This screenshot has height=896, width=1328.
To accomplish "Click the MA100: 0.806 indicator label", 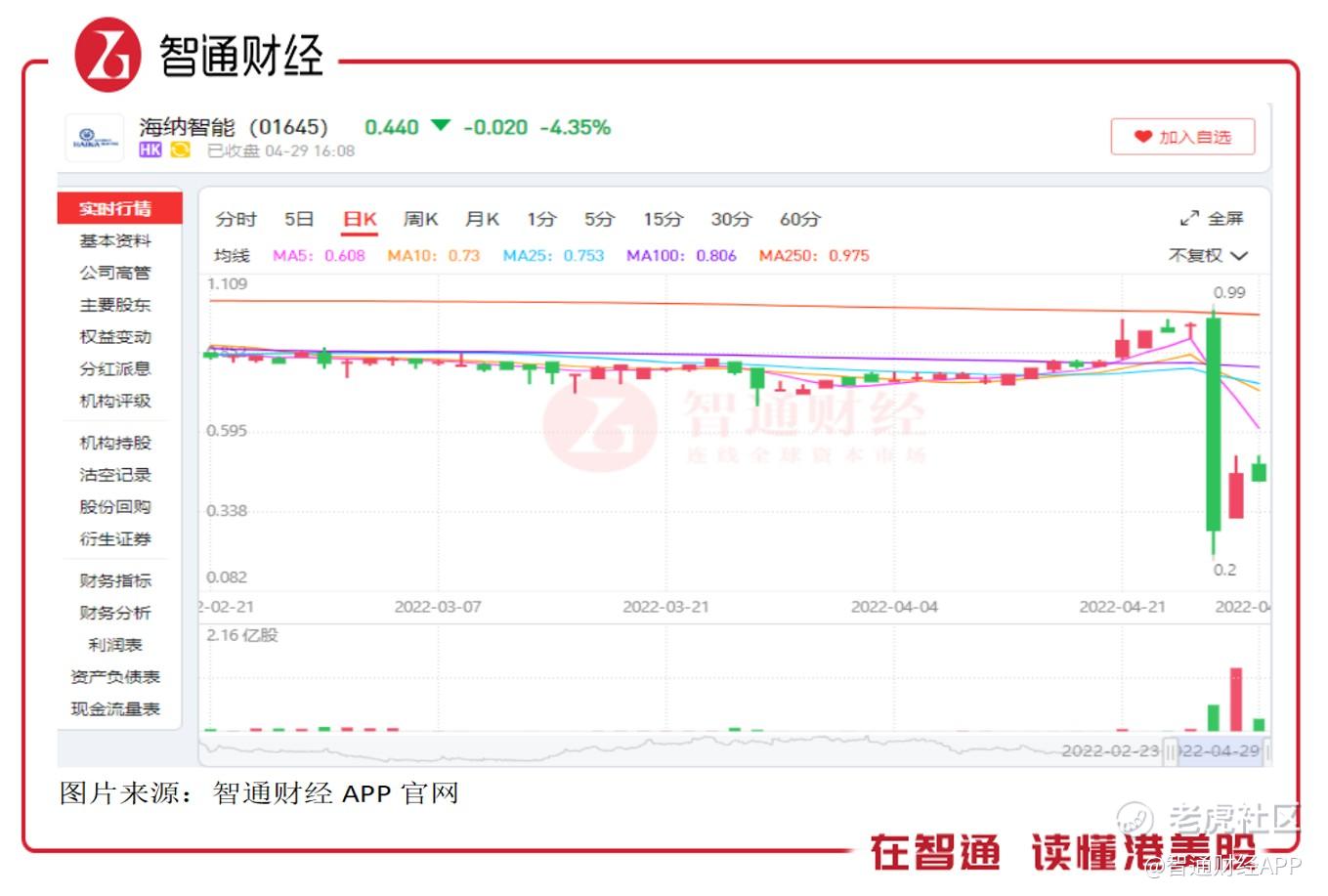I will click(x=681, y=255).
